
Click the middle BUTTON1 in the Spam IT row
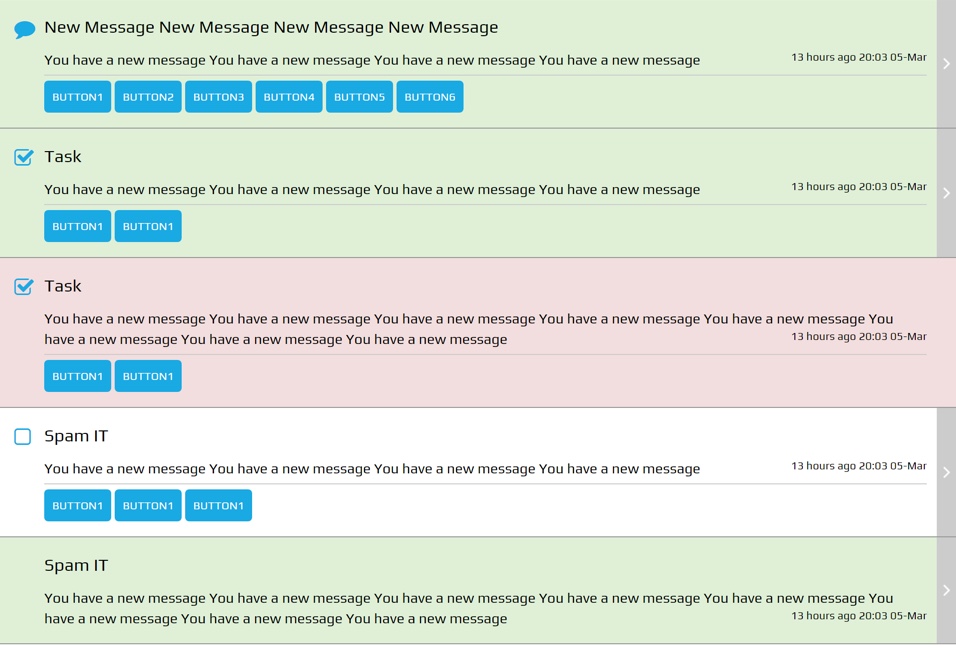[148, 506]
